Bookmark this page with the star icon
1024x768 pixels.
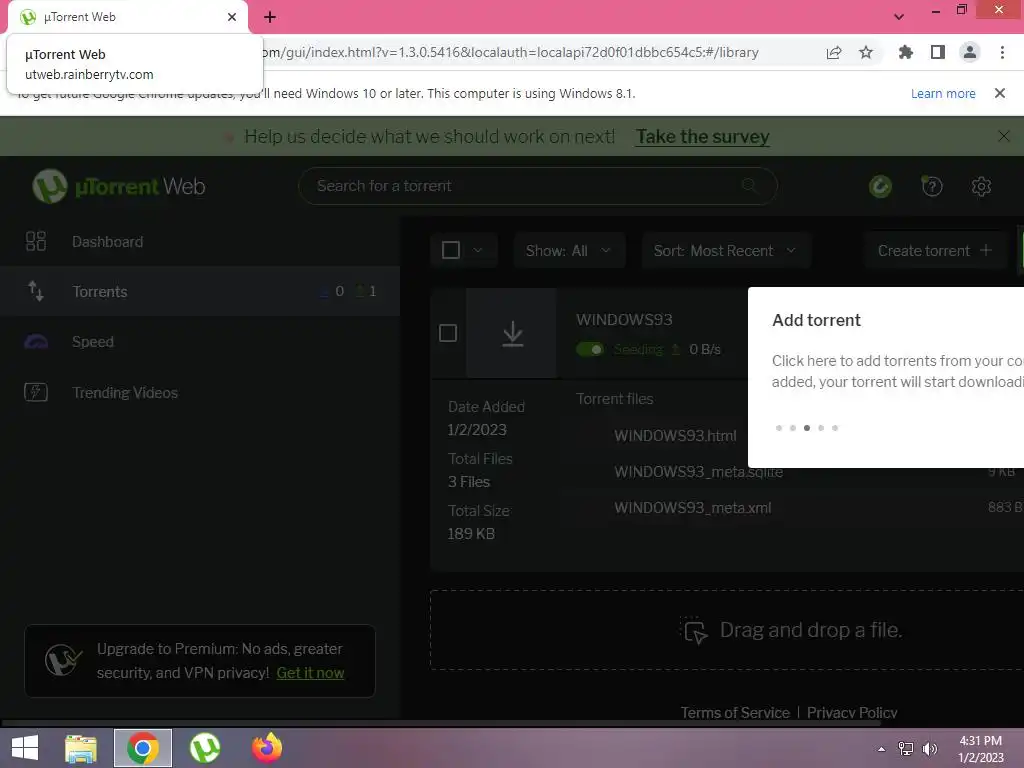click(865, 52)
